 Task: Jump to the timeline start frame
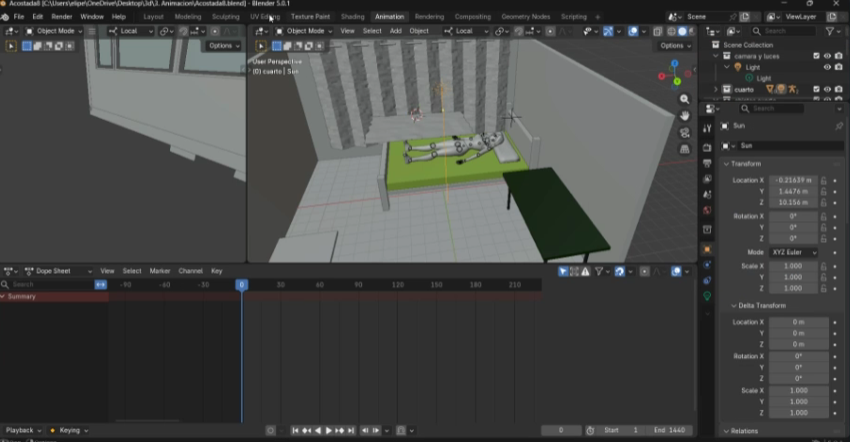296,430
